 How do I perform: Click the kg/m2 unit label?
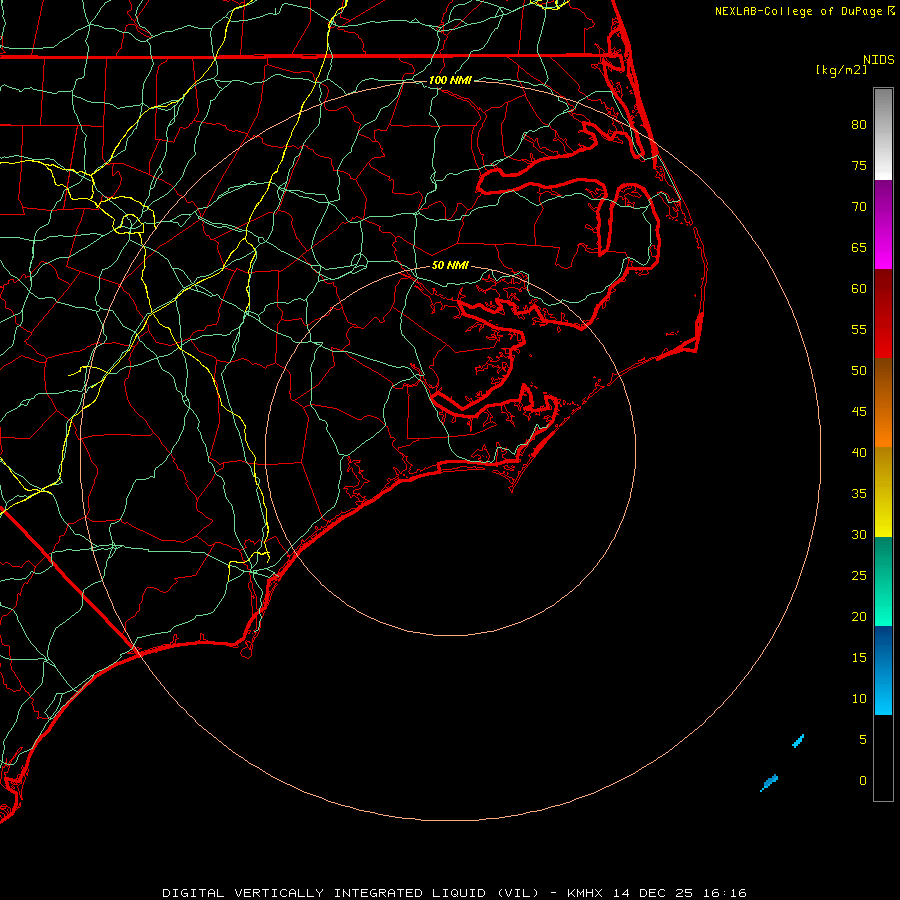(x=841, y=70)
